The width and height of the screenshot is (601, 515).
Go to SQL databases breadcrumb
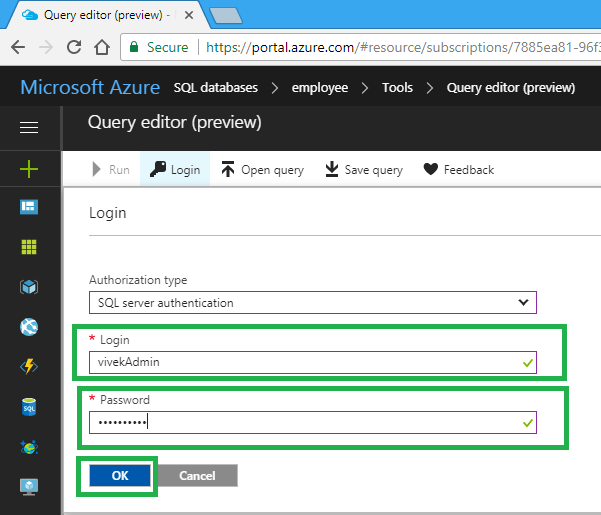click(x=216, y=88)
